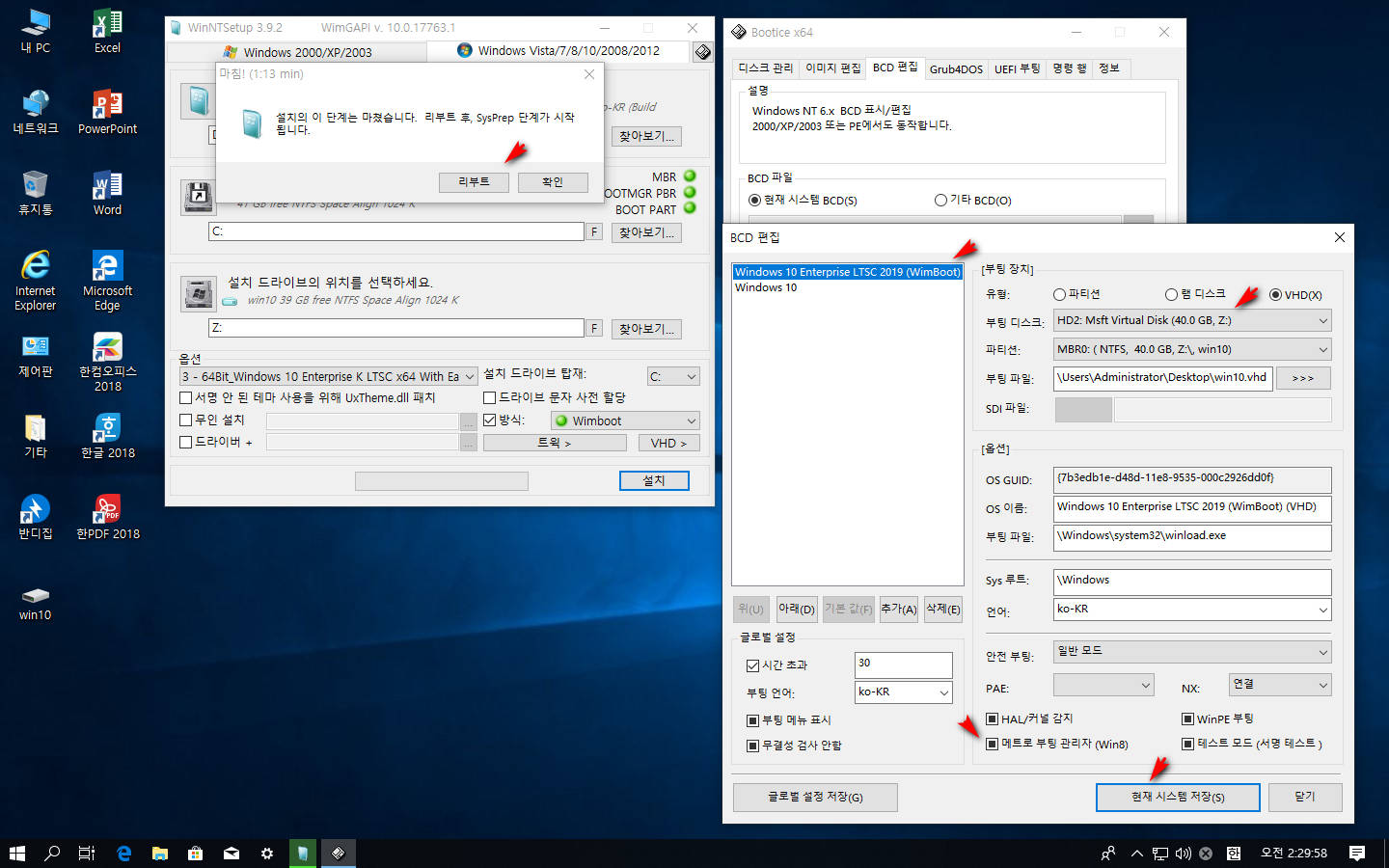1389x868 pixels.
Task: Switch to WinNTSetup taskbar icon
Action: (x=302, y=853)
